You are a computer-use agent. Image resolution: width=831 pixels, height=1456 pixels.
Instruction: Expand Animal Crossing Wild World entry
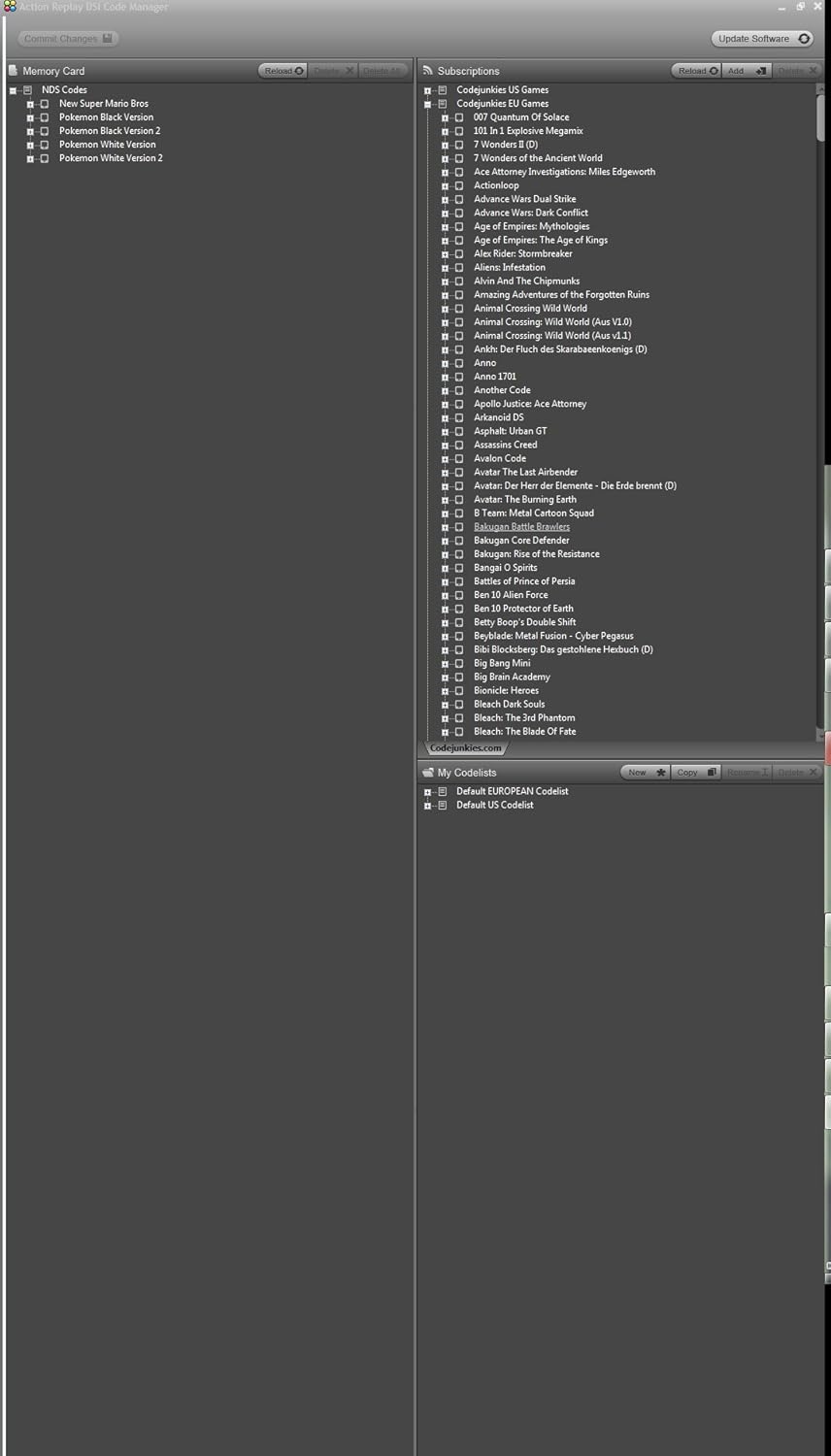pyautogui.click(x=445, y=309)
